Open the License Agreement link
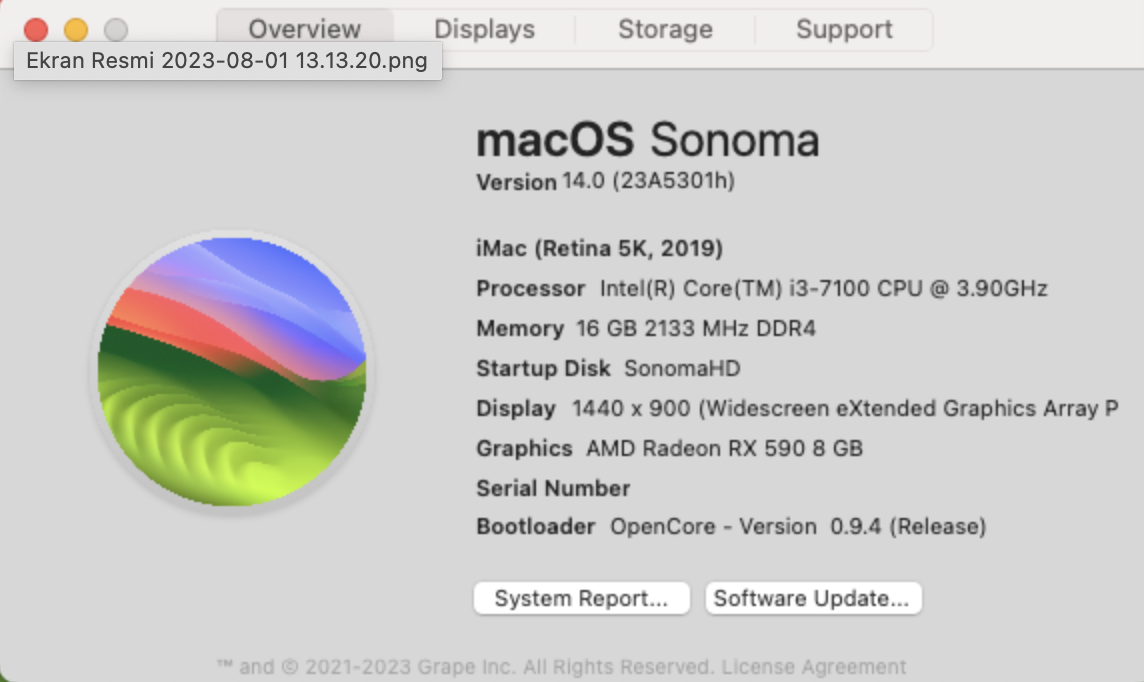 point(813,667)
